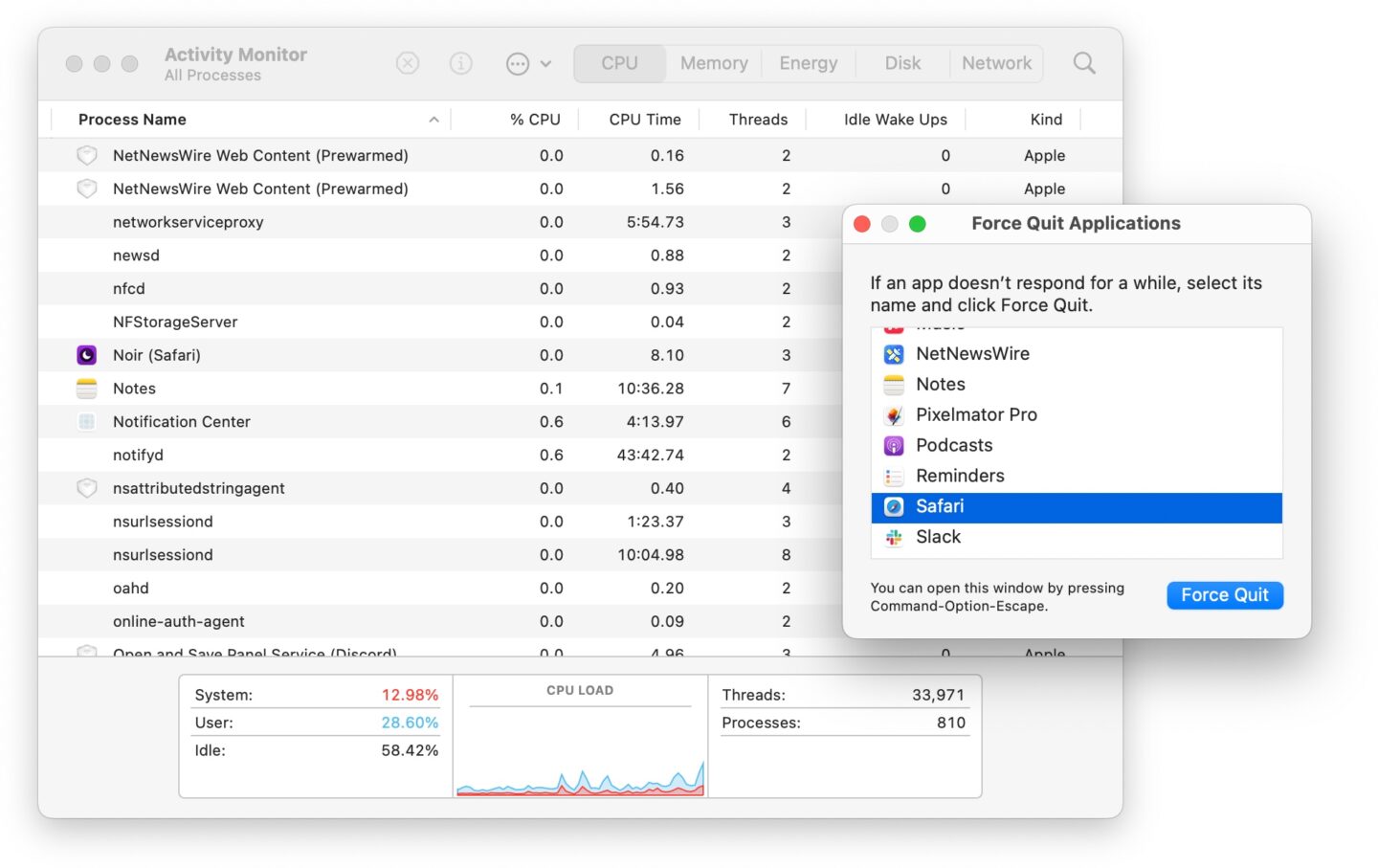Click the search magnifier icon
Screen dimensions: 1378x868
pos(1083,62)
